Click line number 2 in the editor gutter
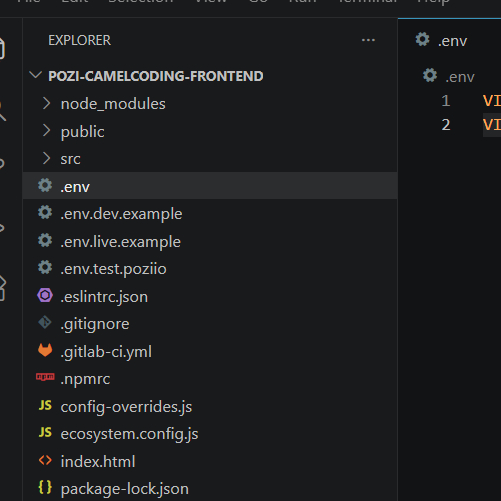This screenshot has height=501, width=501. 446,125
